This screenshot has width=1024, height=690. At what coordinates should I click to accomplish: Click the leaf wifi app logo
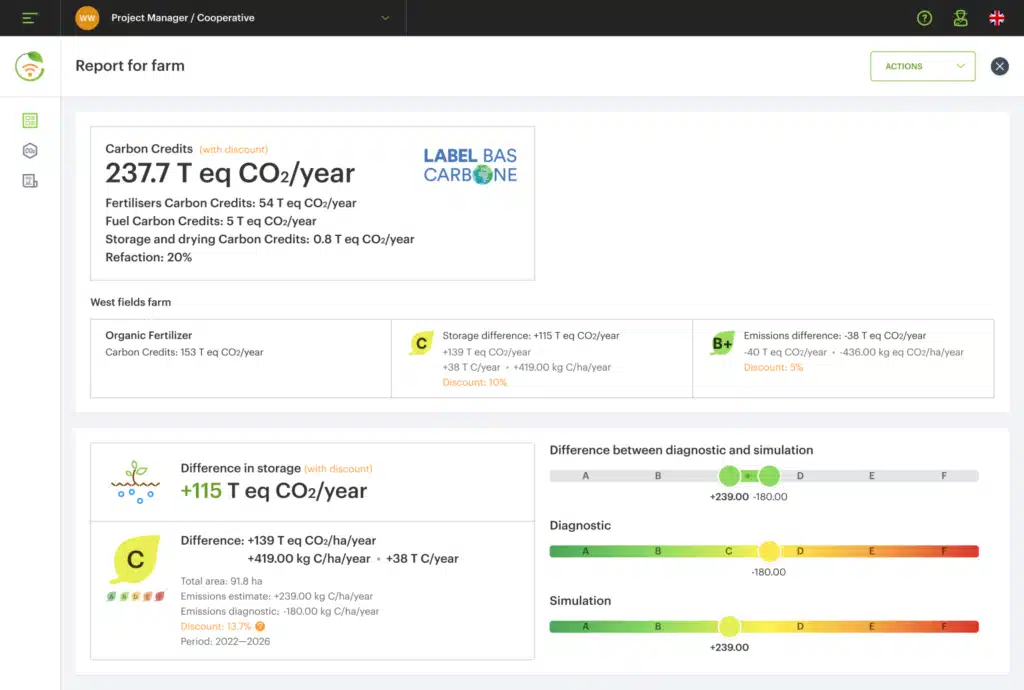click(30, 66)
